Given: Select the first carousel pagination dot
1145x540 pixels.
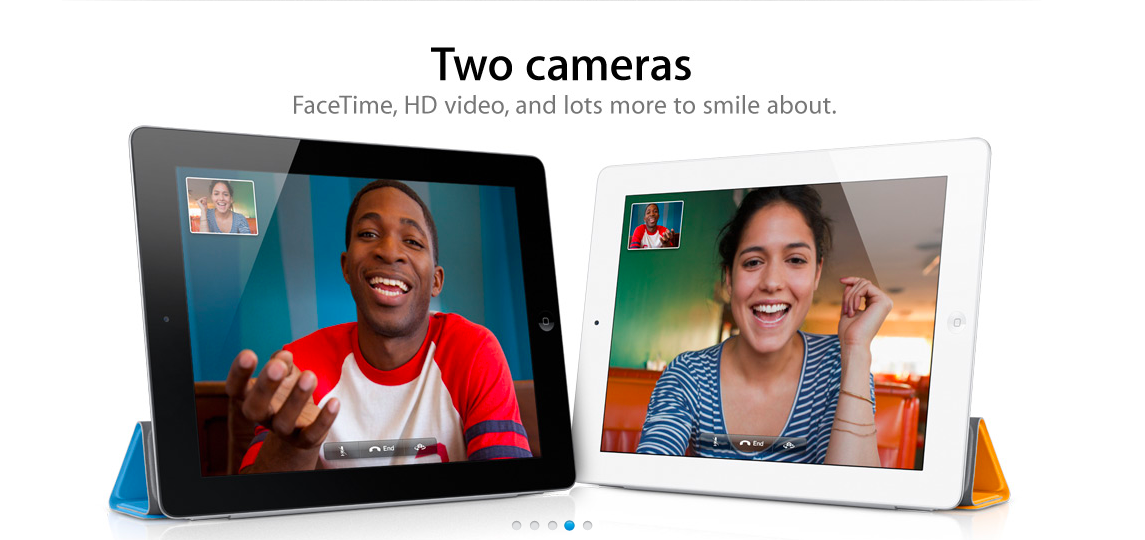Looking at the screenshot, I should 516,525.
